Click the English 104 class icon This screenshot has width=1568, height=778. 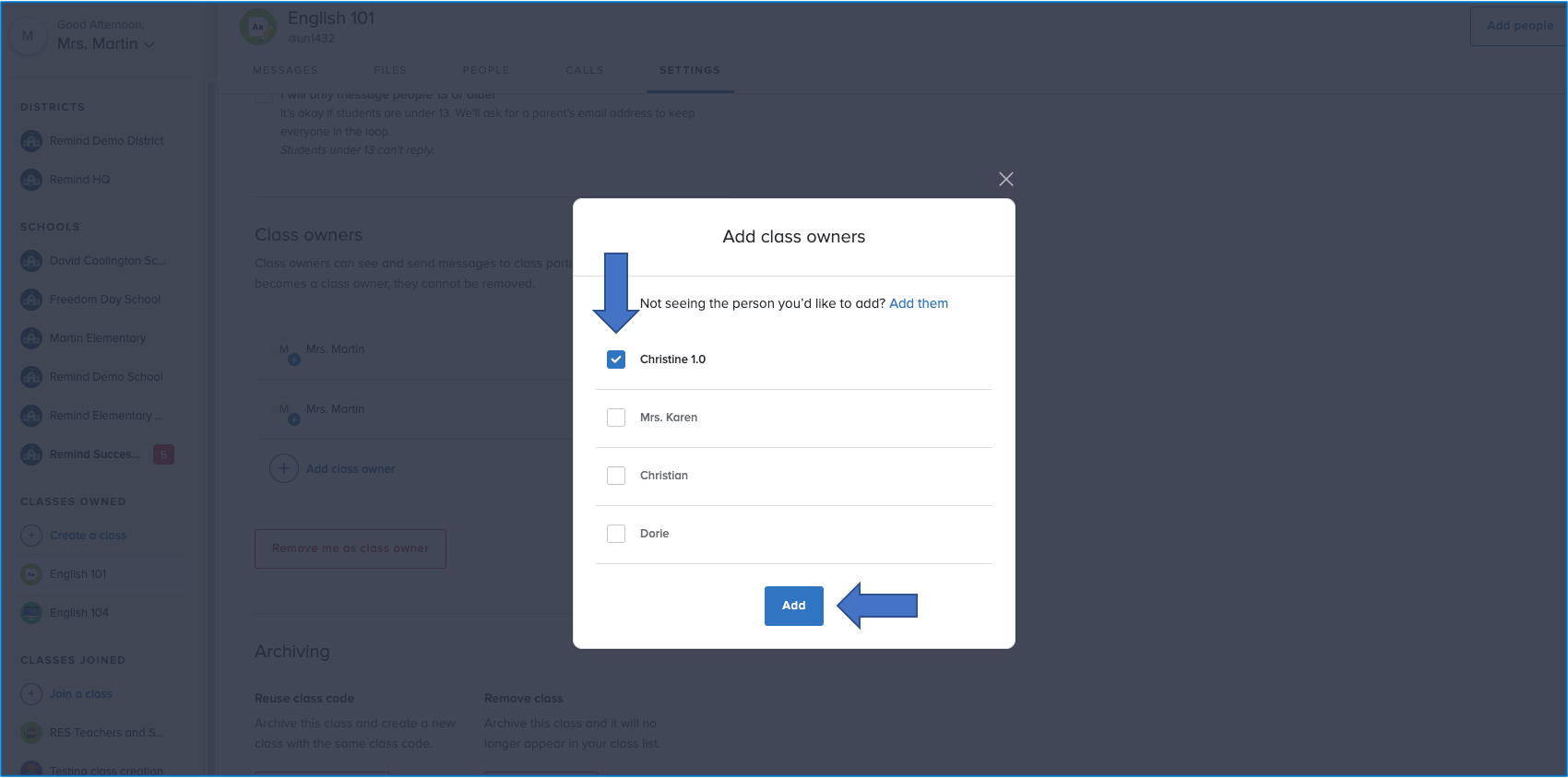click(31, 613)
